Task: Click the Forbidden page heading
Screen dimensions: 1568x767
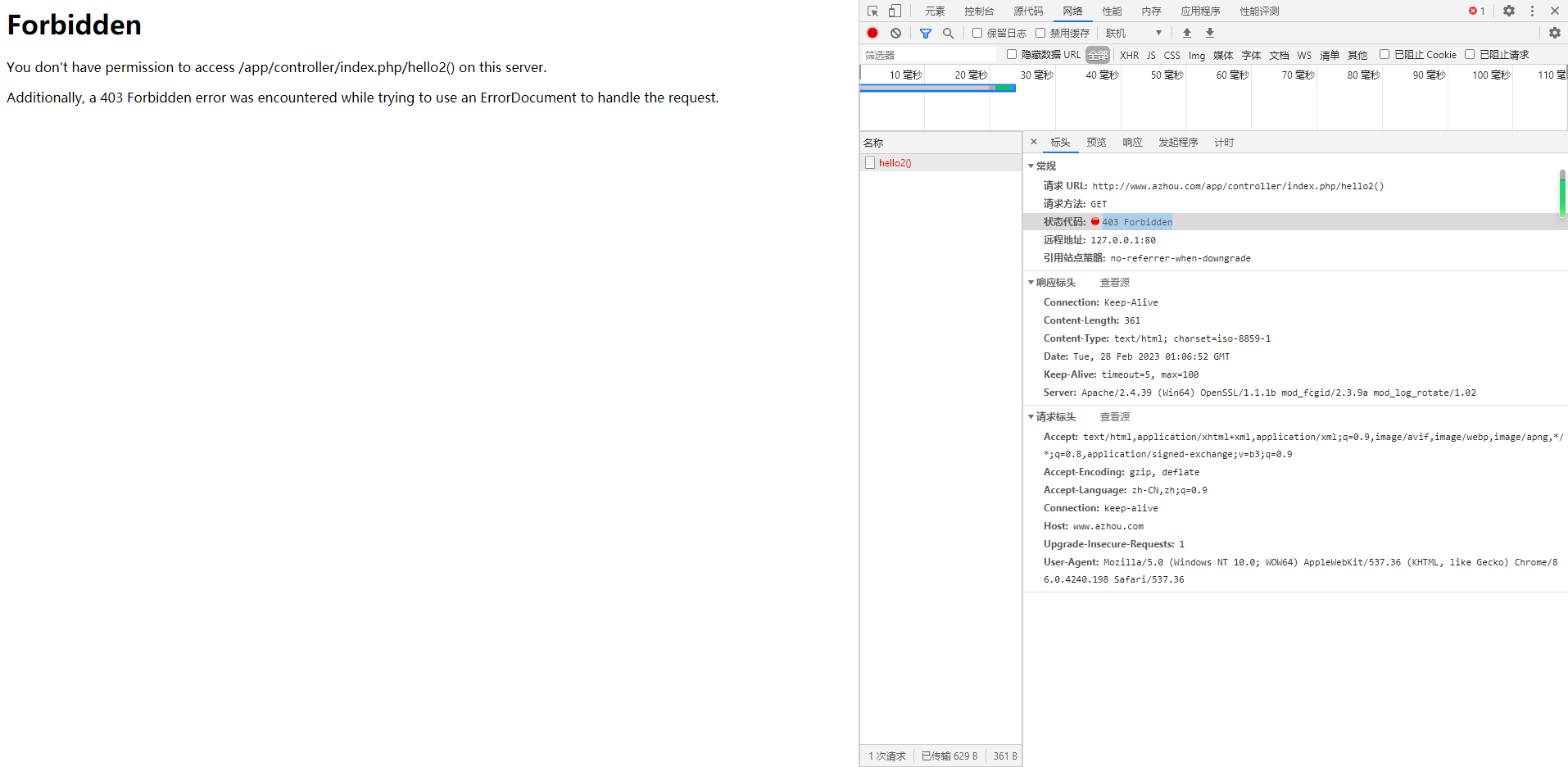Action: pyautogui.click(x=75, y=25)
